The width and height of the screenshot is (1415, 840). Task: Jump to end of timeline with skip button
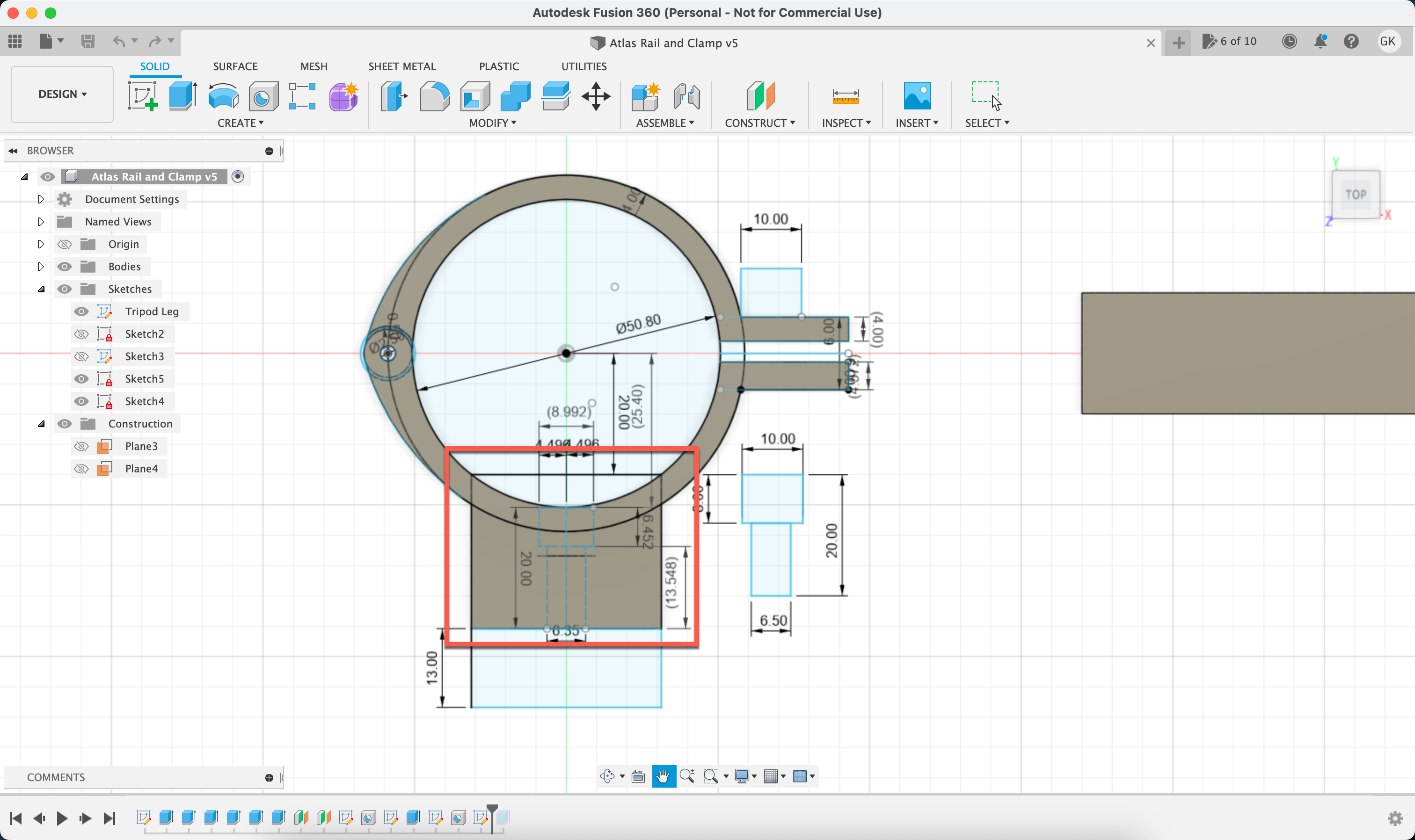point(109,818)
